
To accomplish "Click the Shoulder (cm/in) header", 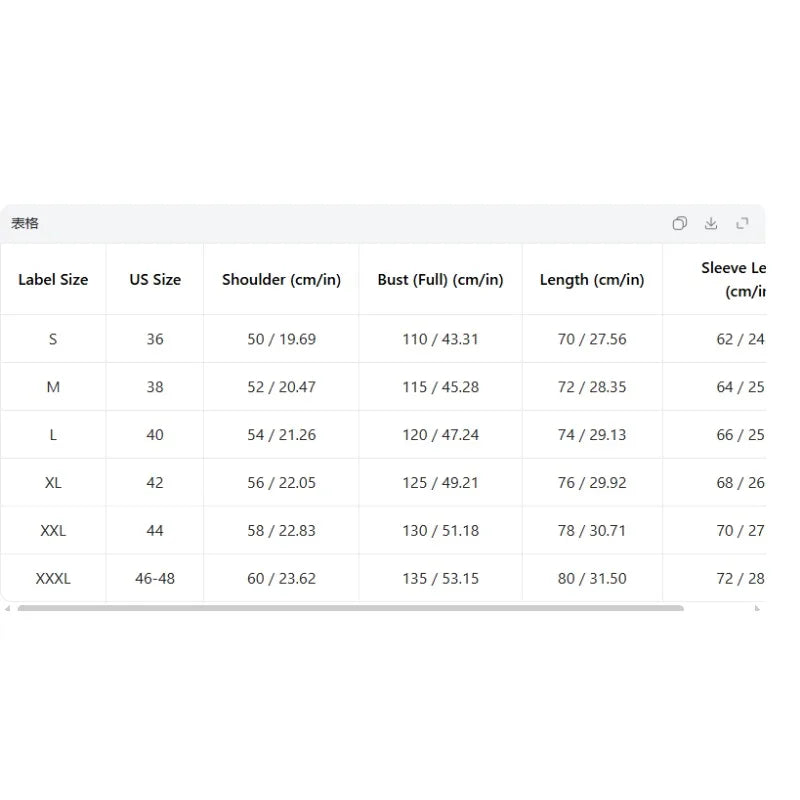I will click(281, 280).
